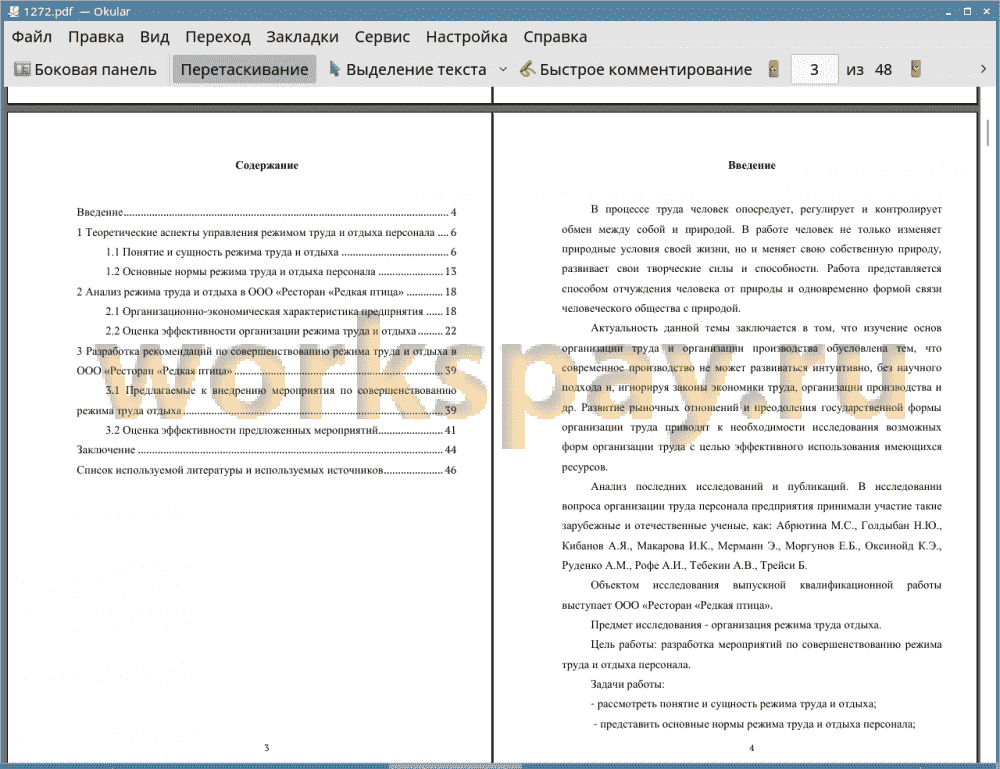Viewport: 1000px width, 769px height.
Task: Click the contents entry Введение page 4
Action: [x=267, y=212]
